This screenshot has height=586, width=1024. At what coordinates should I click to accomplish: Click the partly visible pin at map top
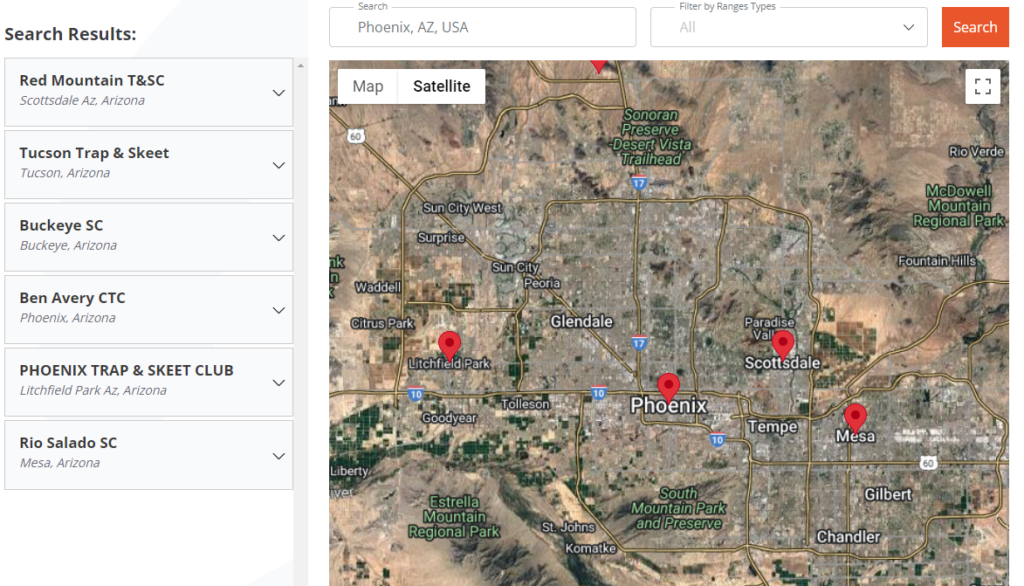(x=599, y=66)
